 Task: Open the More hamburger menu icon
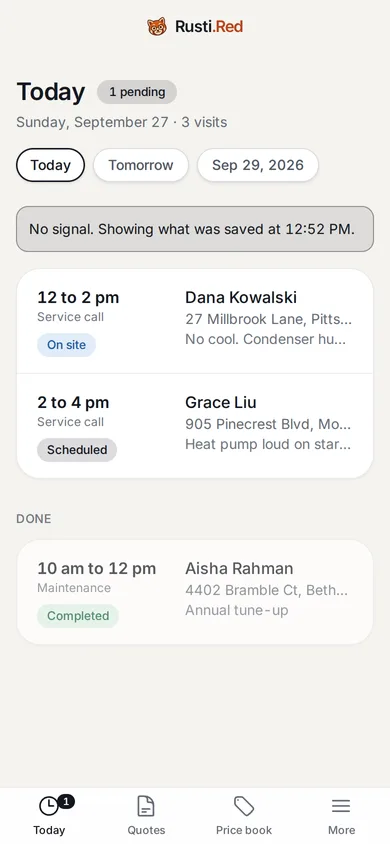tap(341, 806)
